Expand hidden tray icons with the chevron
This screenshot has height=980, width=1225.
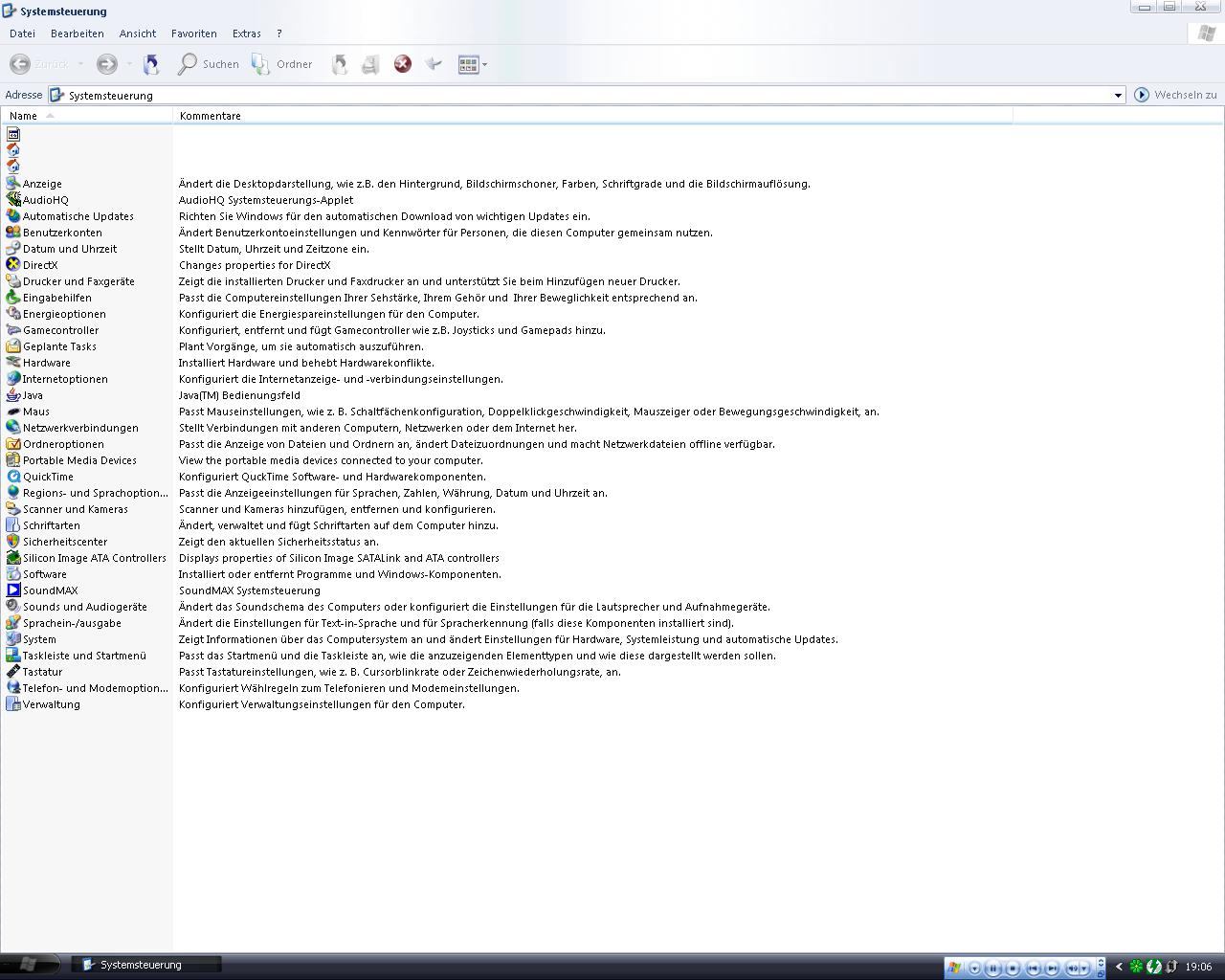point(1119,967)
